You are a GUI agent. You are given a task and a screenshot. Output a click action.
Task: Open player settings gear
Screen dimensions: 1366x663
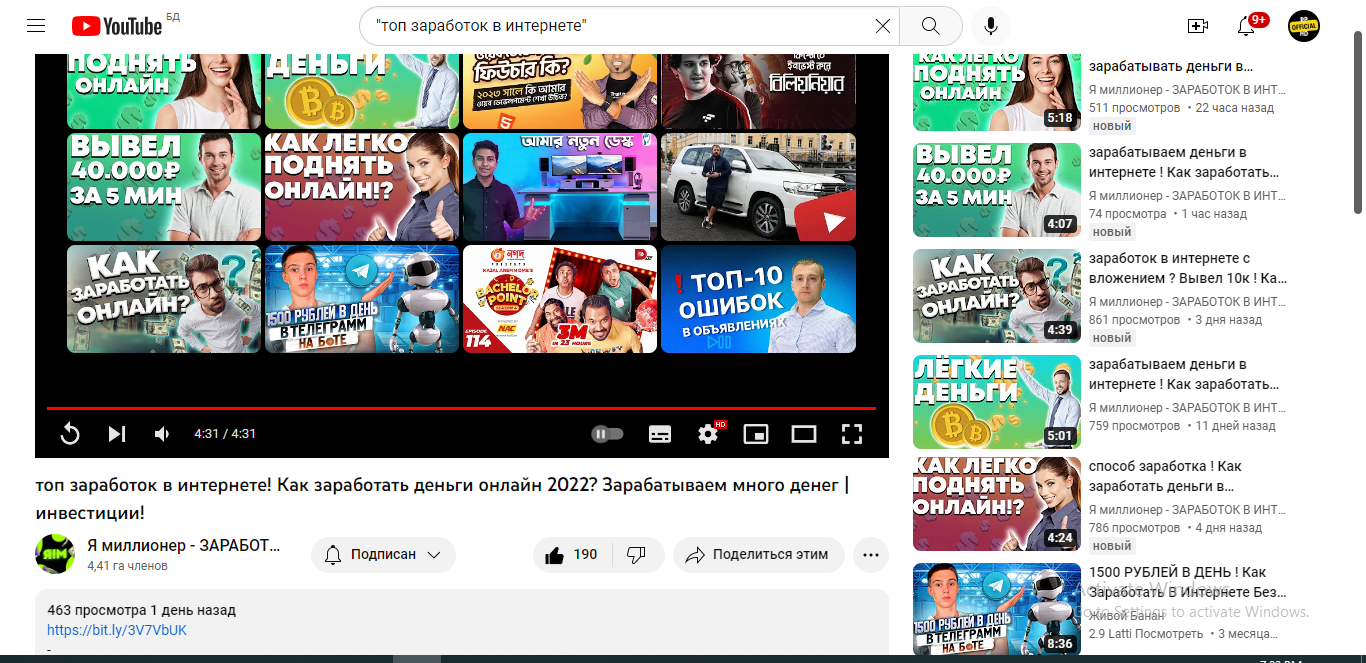coord(708,434)
